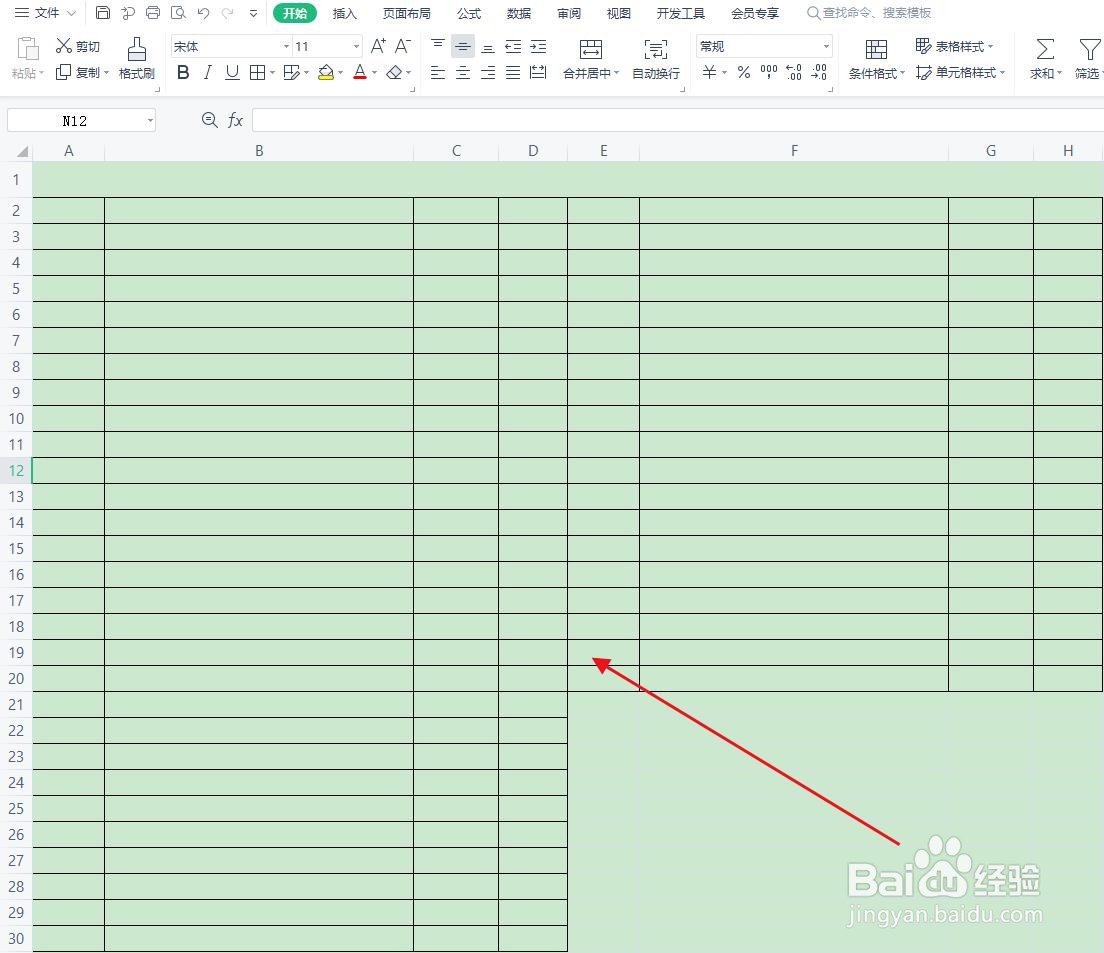Click the search commands box
The width and height of the screenshot is (1104, 953).
[x=870, y=13]
